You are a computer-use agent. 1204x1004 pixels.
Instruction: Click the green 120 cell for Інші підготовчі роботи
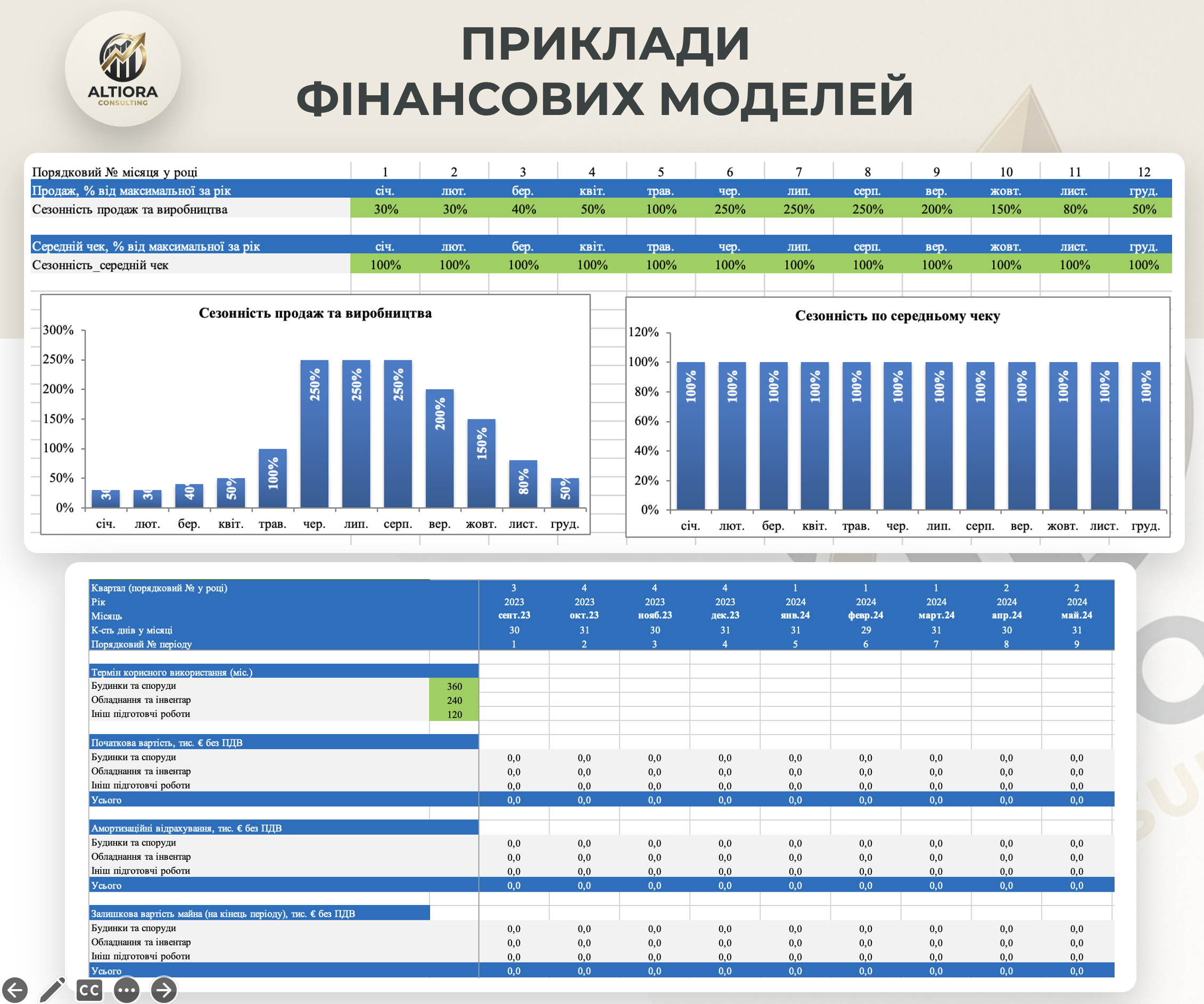454,714
